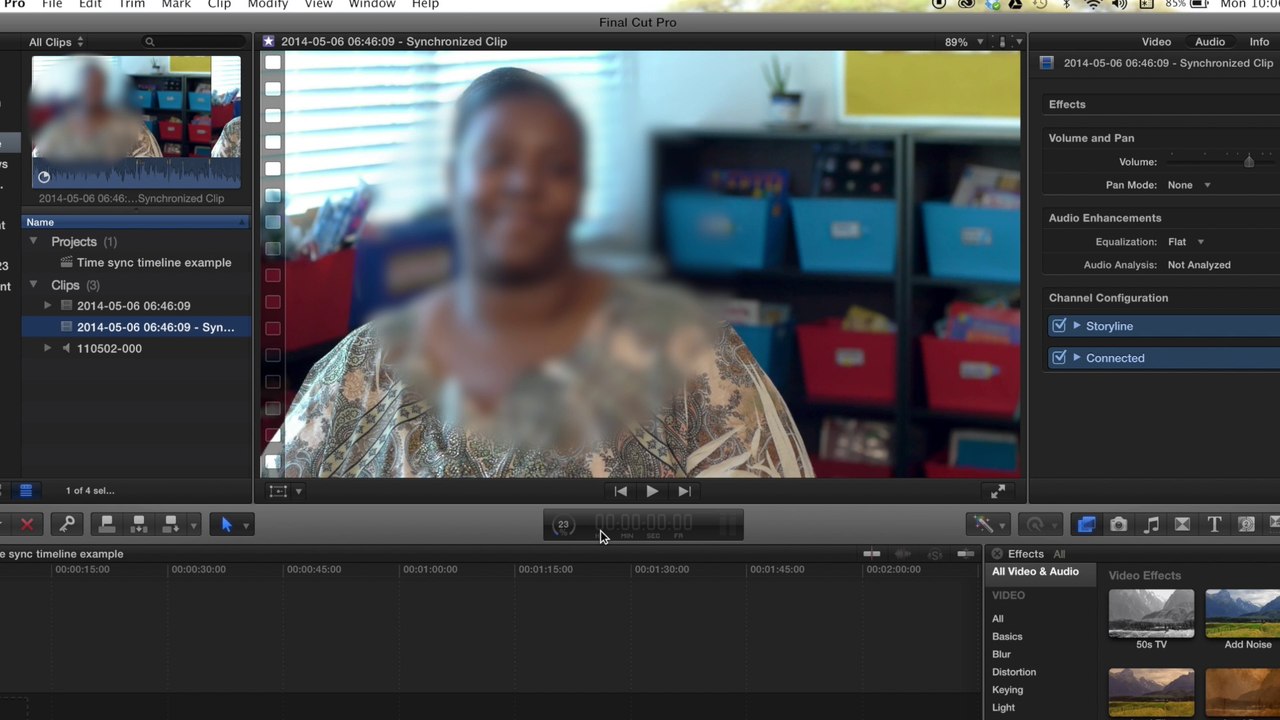Switch inspector to Video tab
Screen dimensions: 1280x720
point(1156,42)
